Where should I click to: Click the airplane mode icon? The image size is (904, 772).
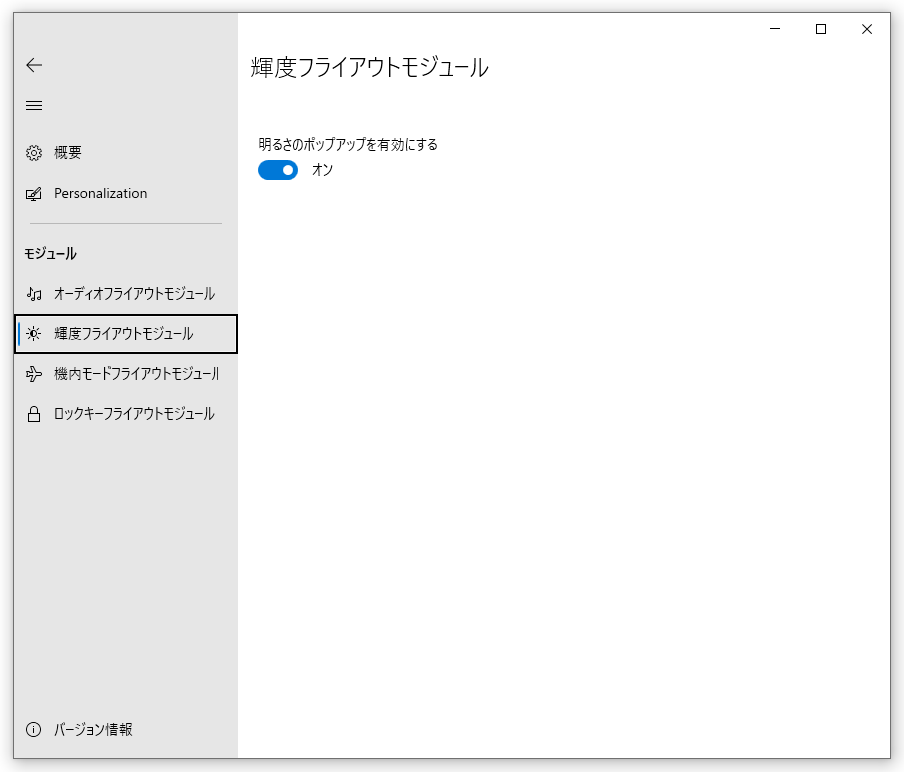(34, 374)
